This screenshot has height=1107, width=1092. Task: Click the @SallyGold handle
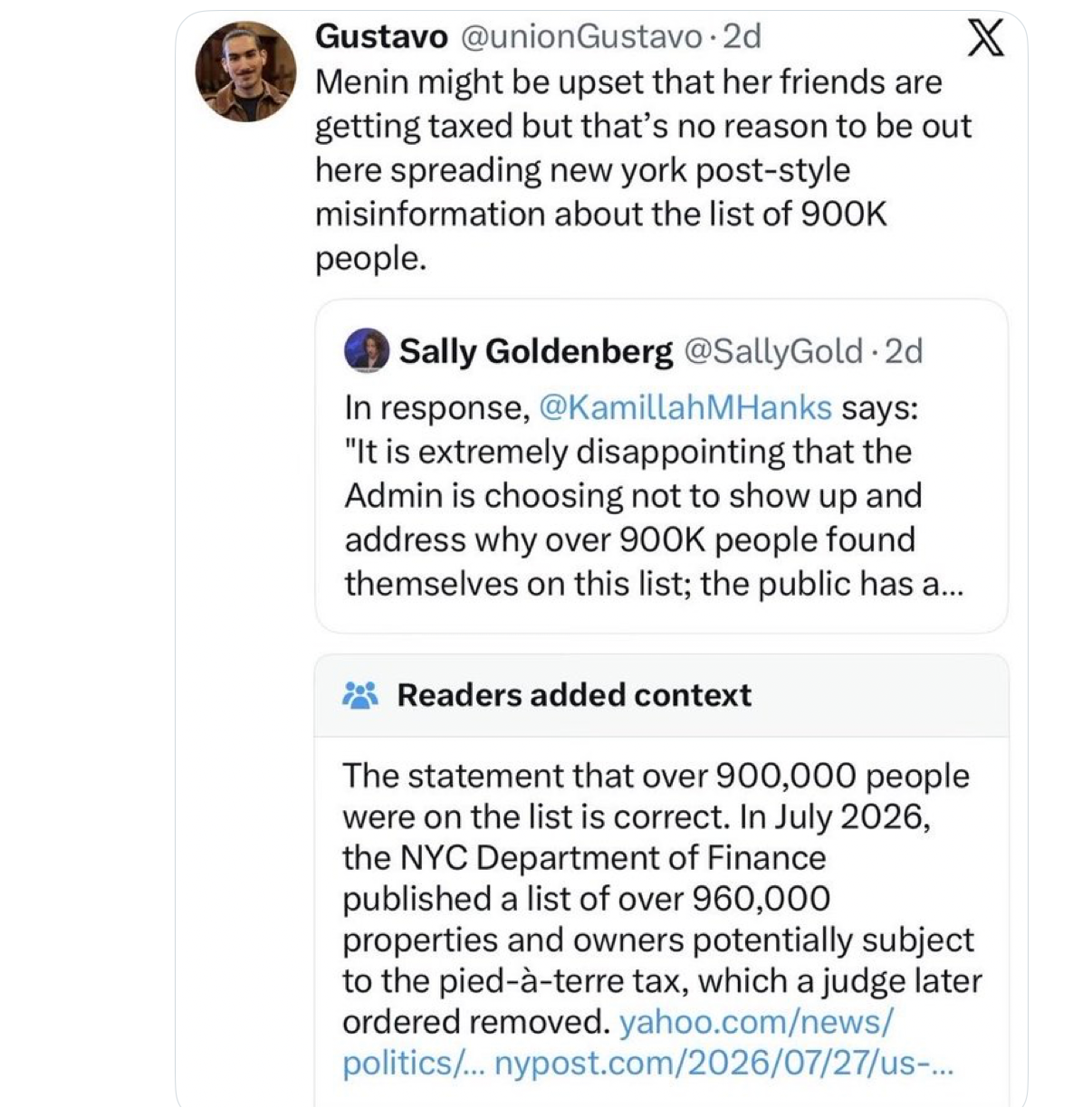pos(773,351)
